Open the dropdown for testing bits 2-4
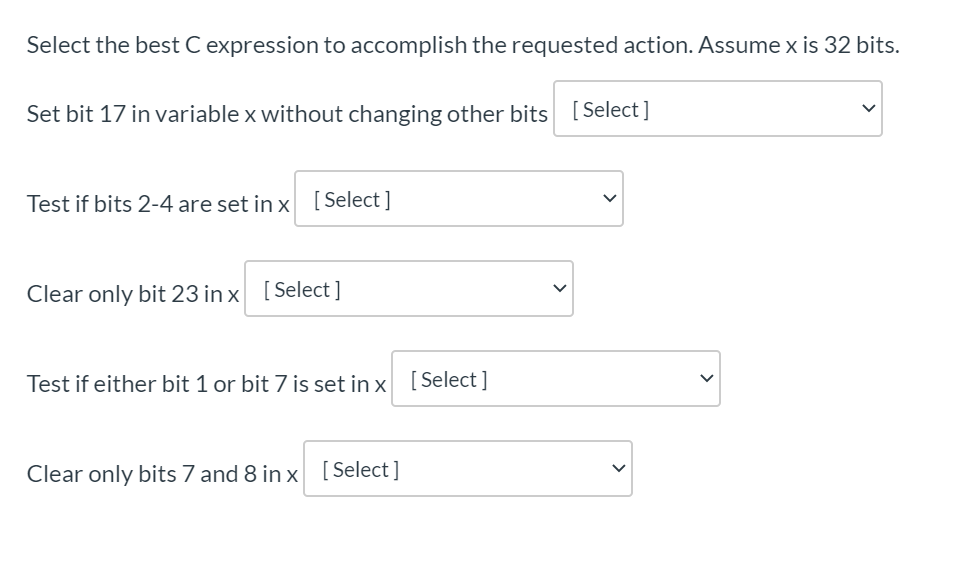 (459, 199)
